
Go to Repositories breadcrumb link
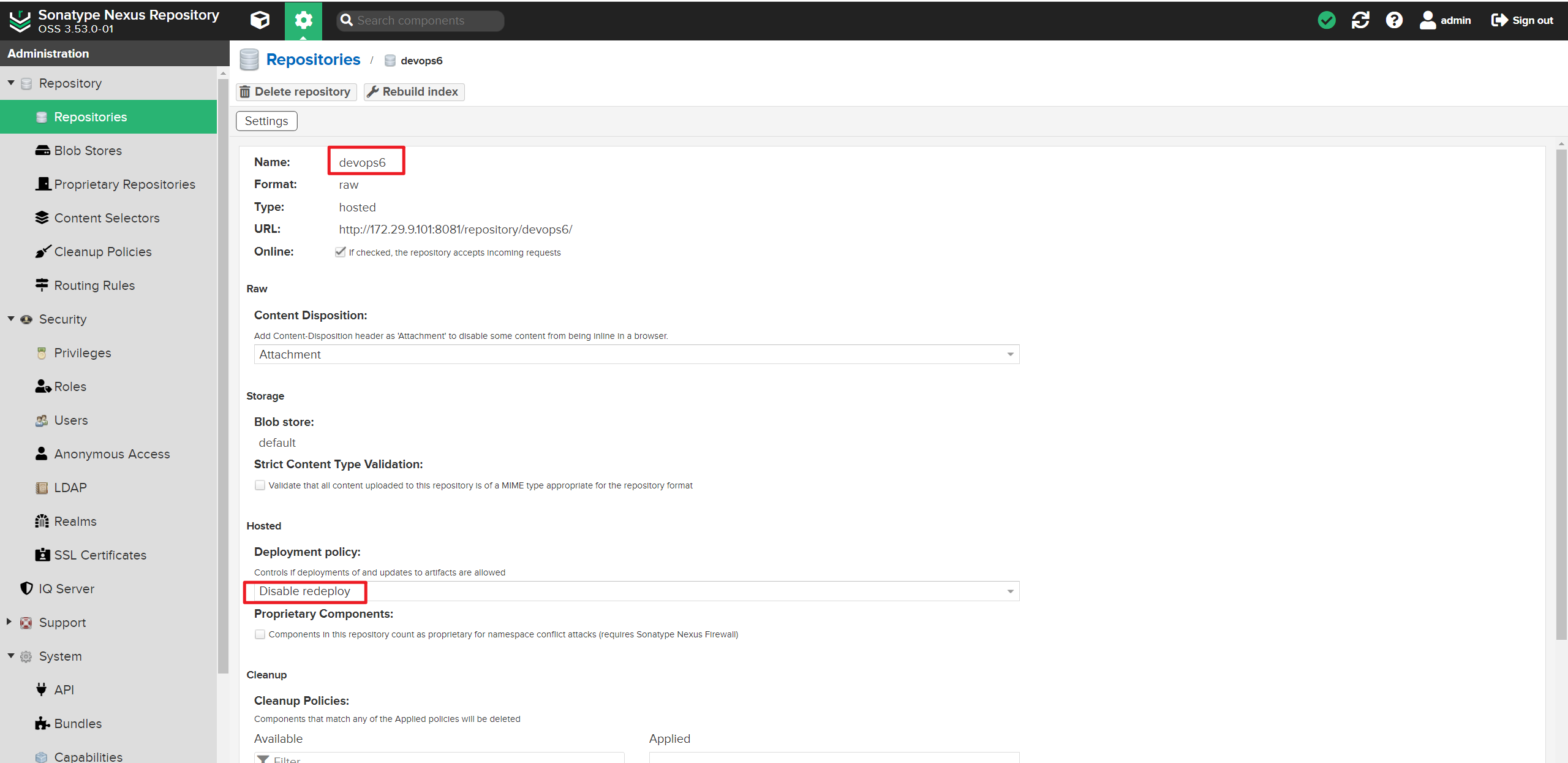click(x=313, y=59)
